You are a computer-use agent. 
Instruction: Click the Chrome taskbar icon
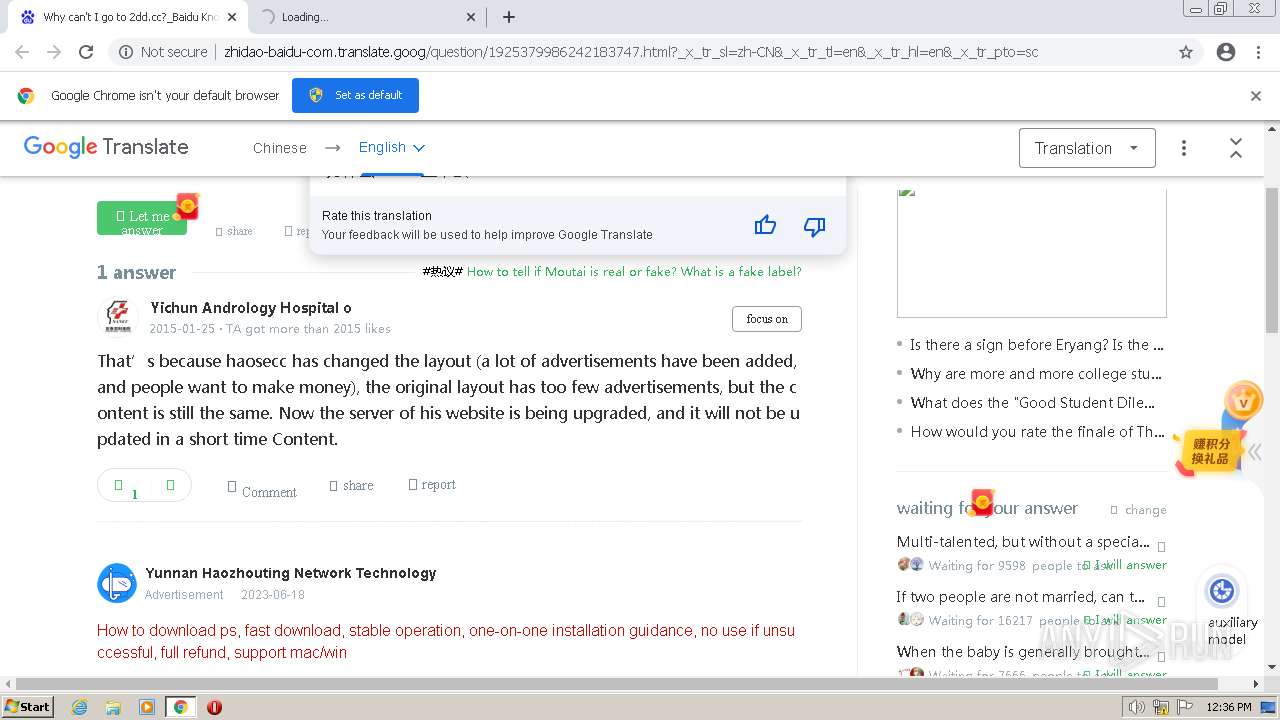click(180, 707)
